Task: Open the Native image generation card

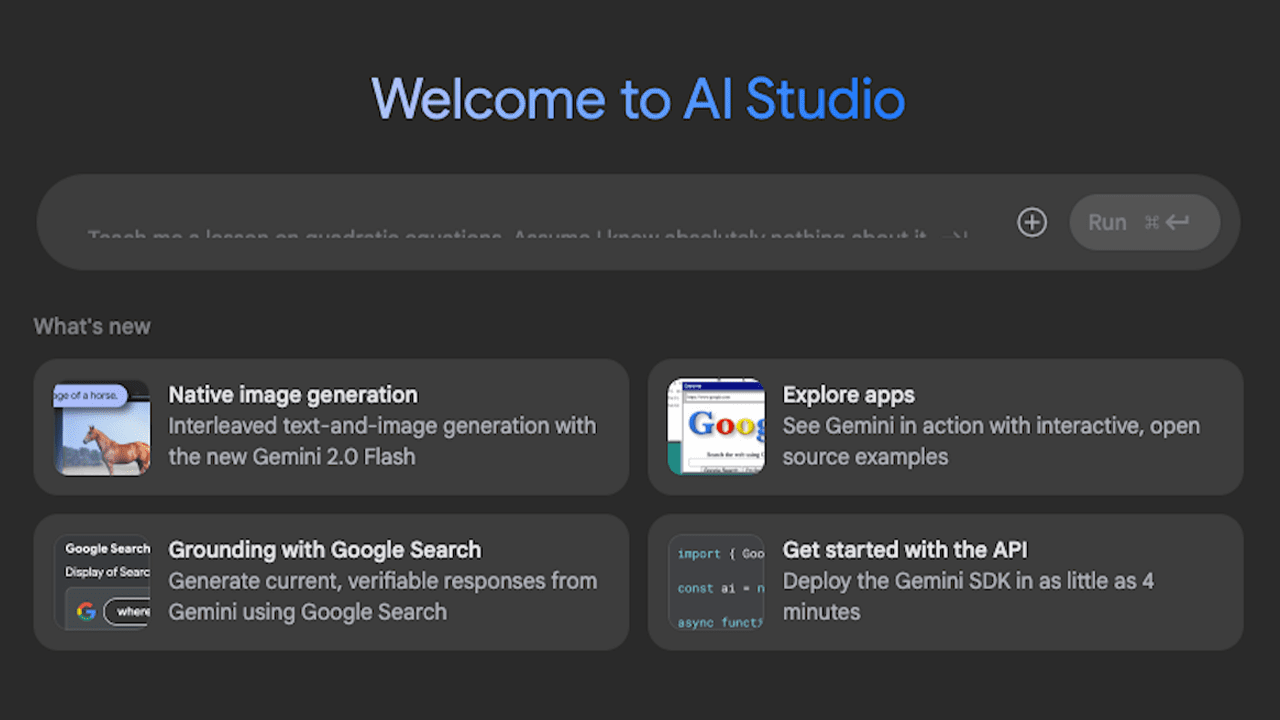Action: 331,427
